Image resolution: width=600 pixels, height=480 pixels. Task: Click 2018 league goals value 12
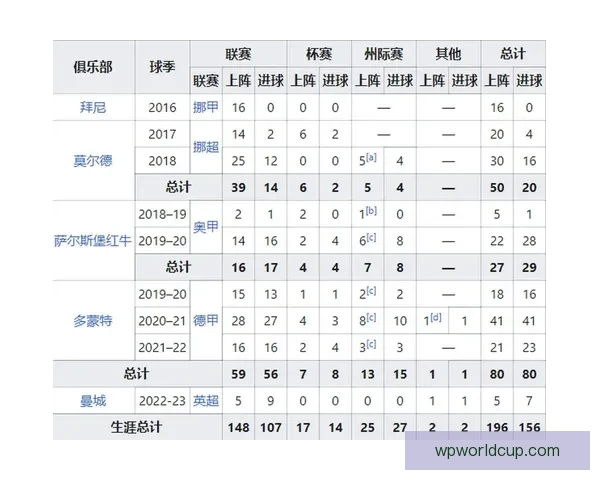point(271,161)
